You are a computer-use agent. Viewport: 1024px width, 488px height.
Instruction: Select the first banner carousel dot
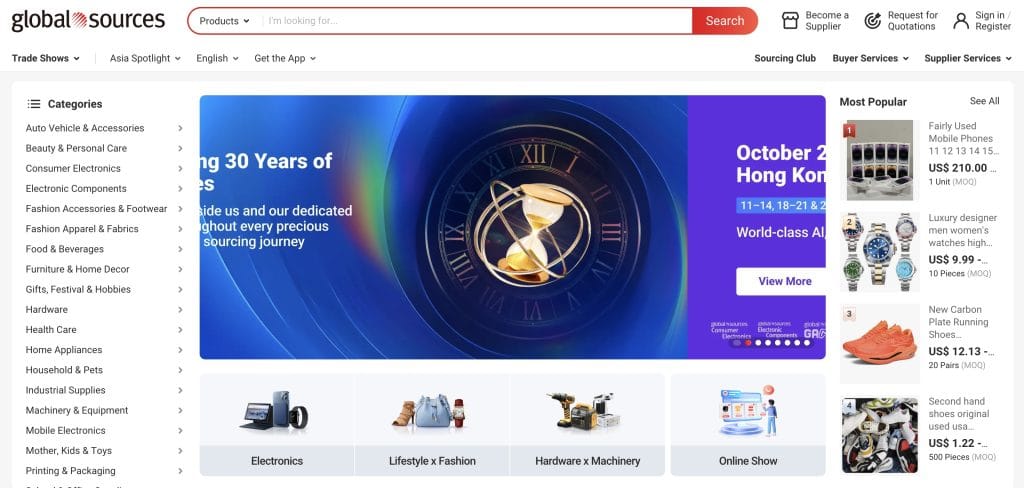pos(738,343)
